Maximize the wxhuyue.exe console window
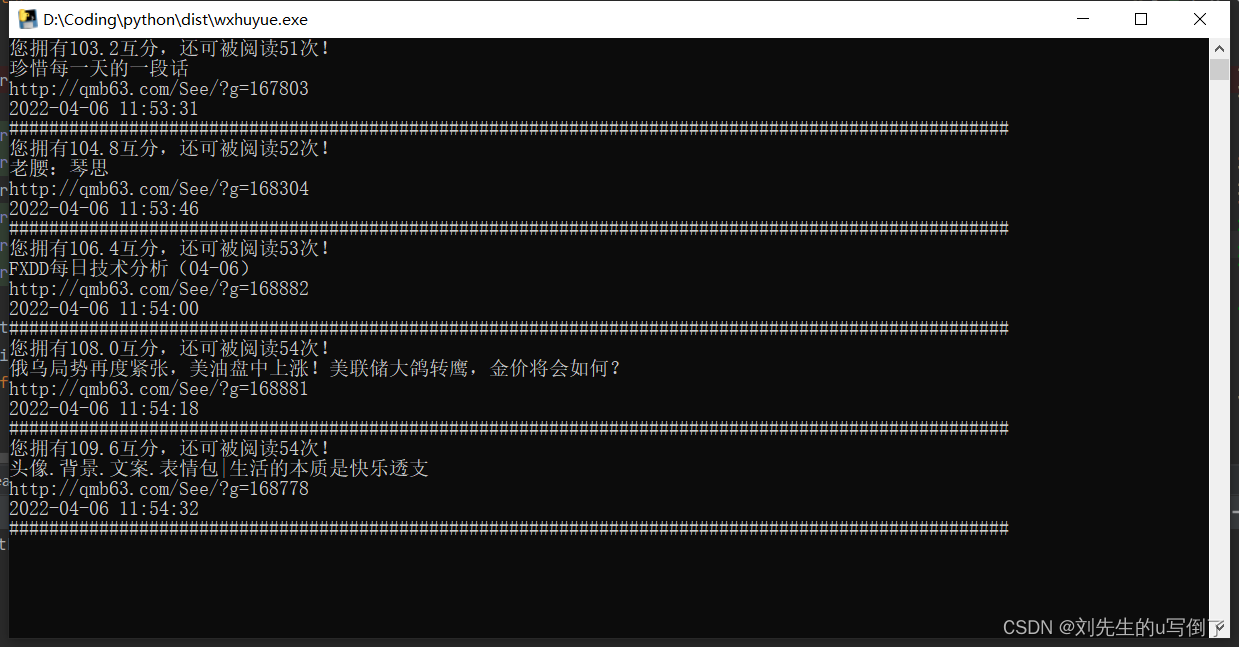1239x647 pixels. (1141, 19)
